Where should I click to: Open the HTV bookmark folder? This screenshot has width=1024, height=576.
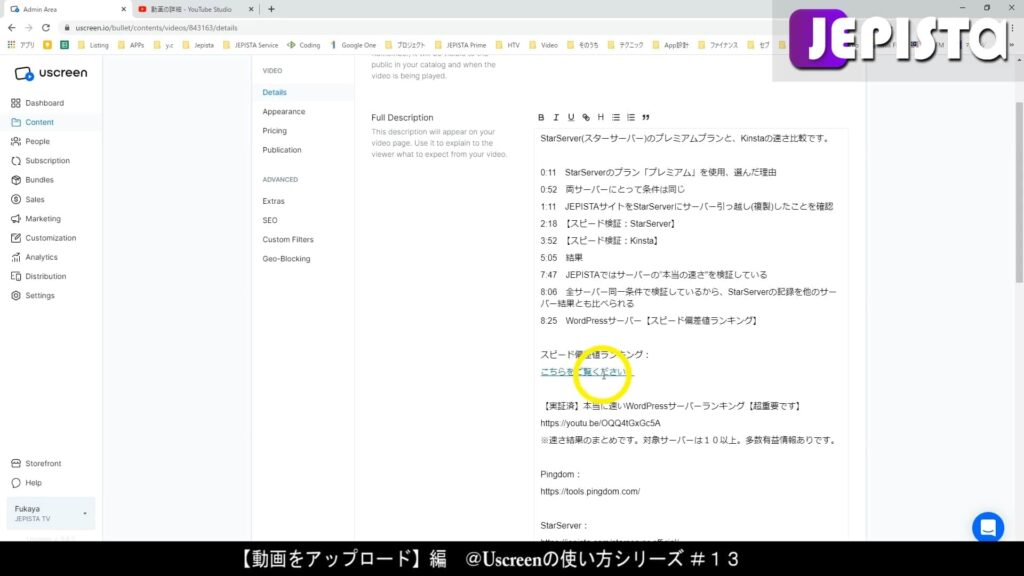507,45
